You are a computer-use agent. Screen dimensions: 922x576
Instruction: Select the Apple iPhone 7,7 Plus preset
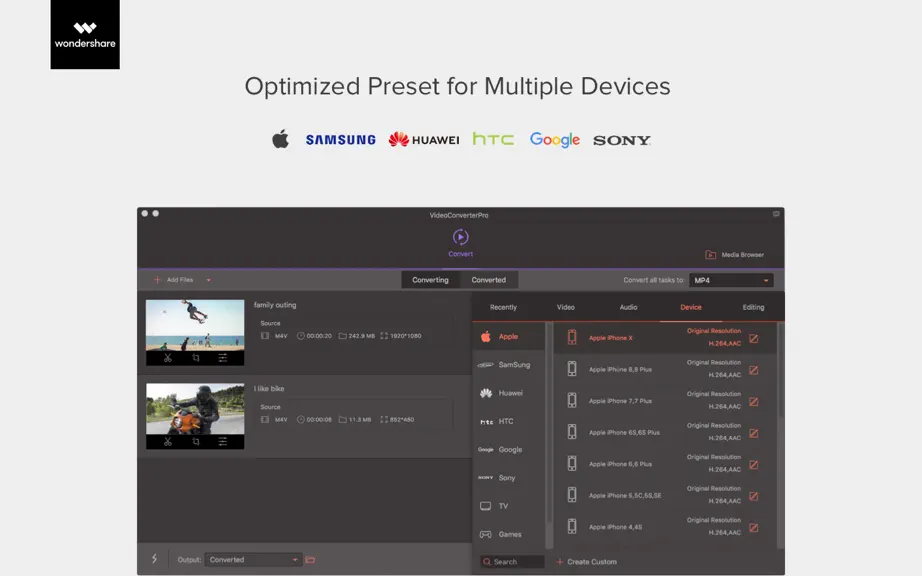pos(664,401)
